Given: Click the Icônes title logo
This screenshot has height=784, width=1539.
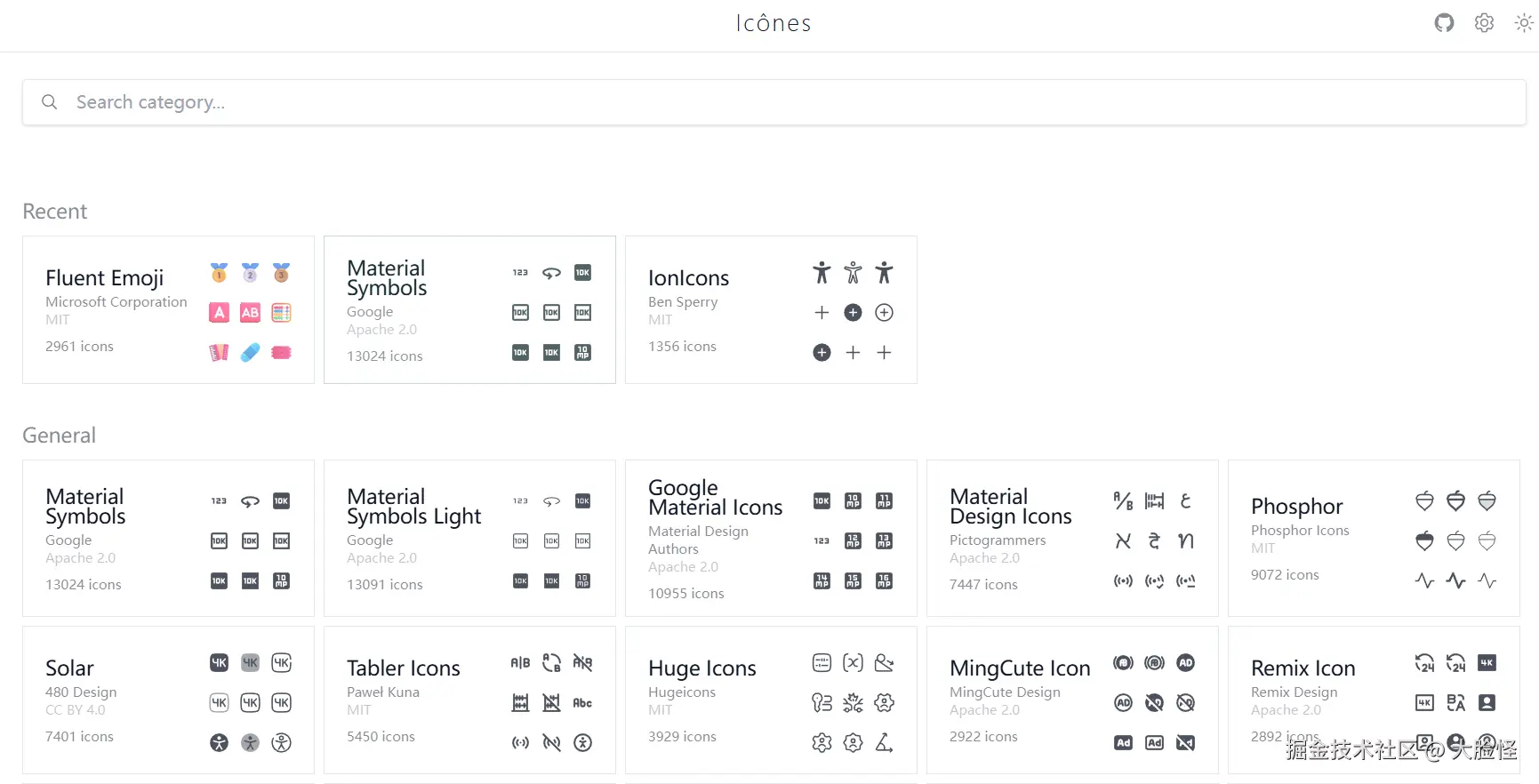Looking at the screenshot, I should tap(773, 23).
